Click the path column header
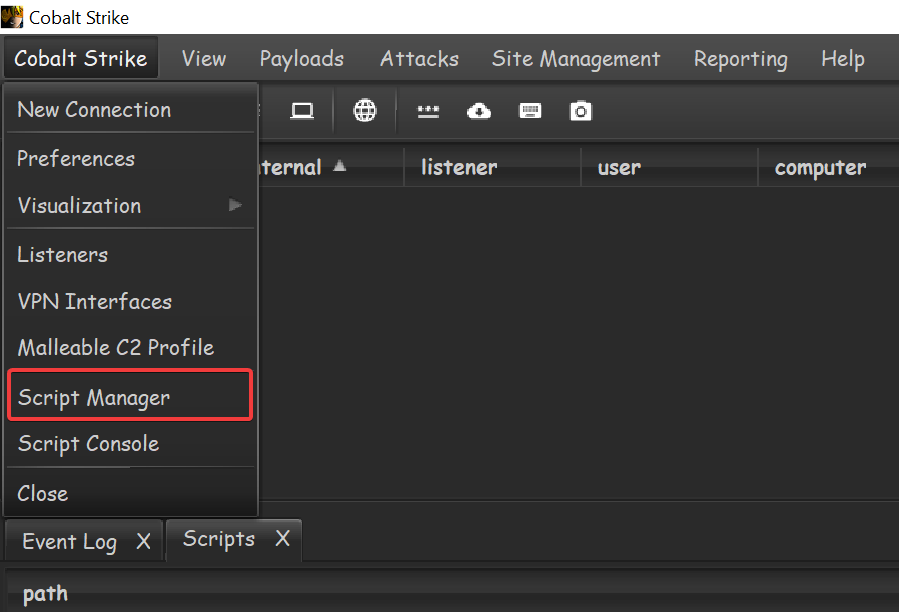The width and height of the screenshot is (899, 612). [x=452, y=593]
